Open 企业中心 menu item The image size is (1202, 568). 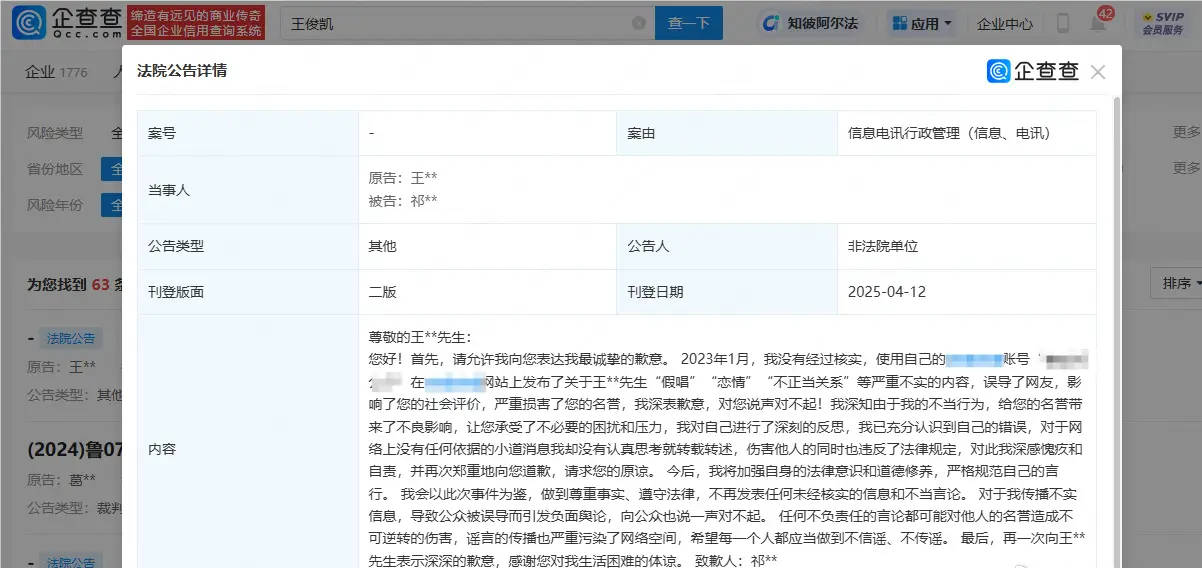[1004, 23]
